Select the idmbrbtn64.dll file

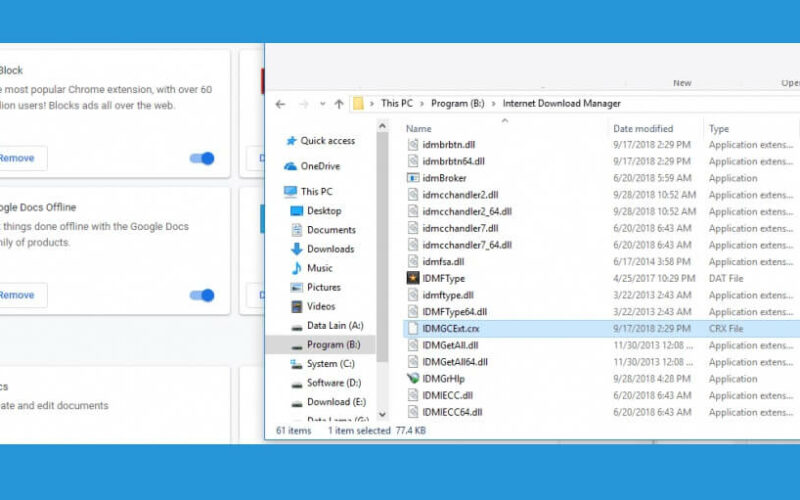453,162
